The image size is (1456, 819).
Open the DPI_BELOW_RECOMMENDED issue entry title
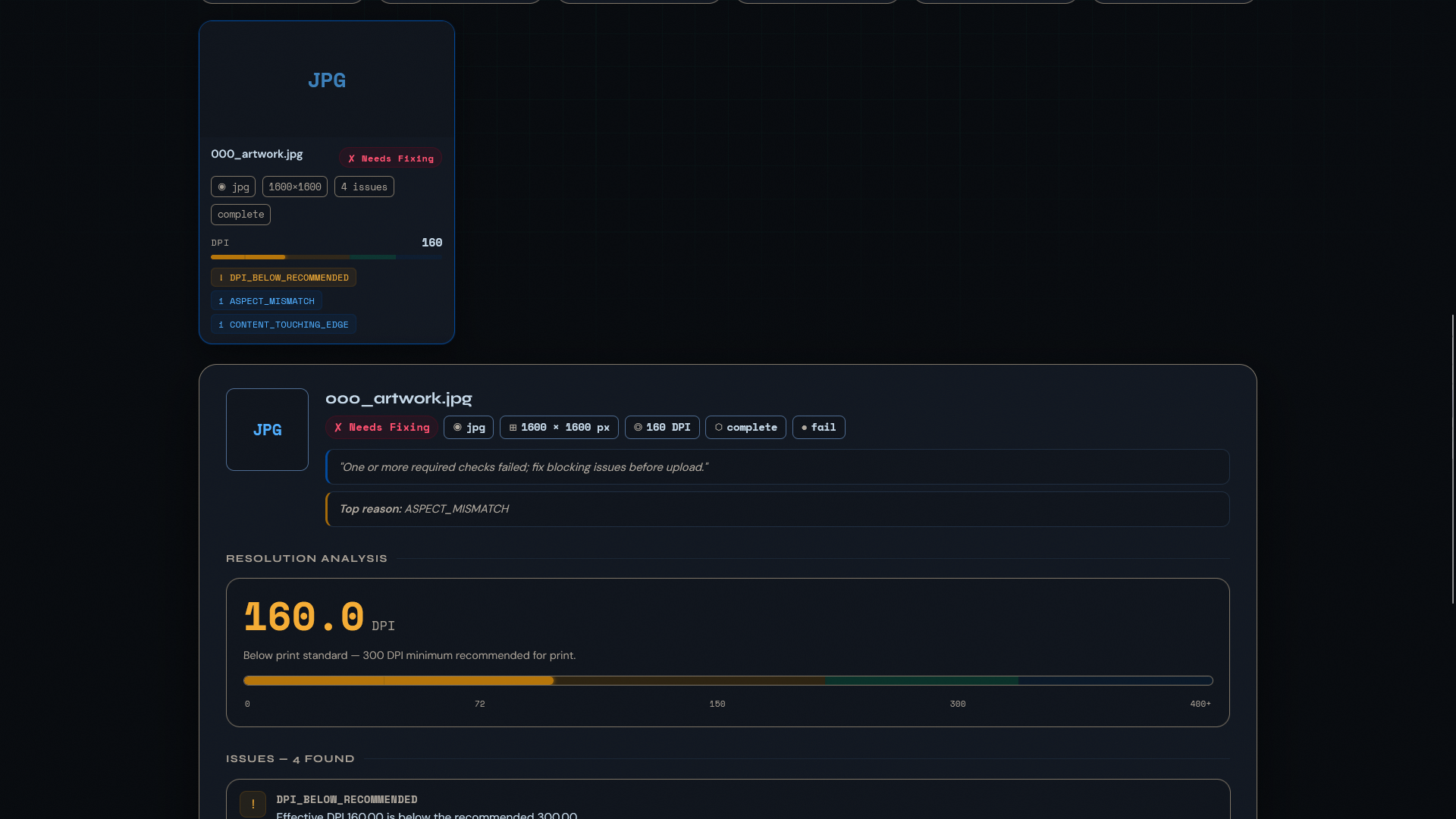tap(347, 800)
